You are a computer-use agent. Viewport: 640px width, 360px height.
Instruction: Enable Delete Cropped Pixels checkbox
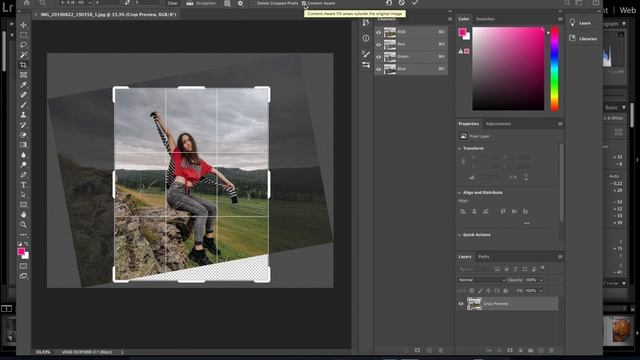tap(253, 3)
